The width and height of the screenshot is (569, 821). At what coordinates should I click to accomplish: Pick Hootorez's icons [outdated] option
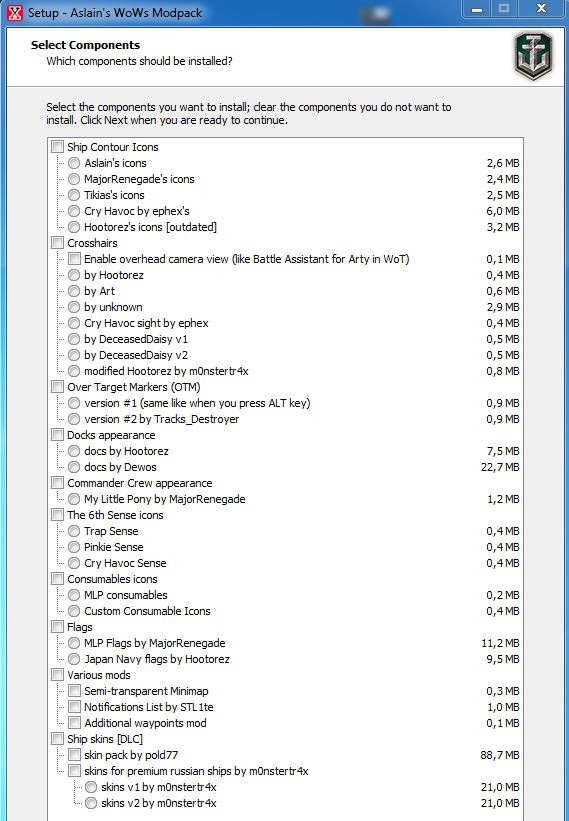pyautogui.click(x=74, y=227)
